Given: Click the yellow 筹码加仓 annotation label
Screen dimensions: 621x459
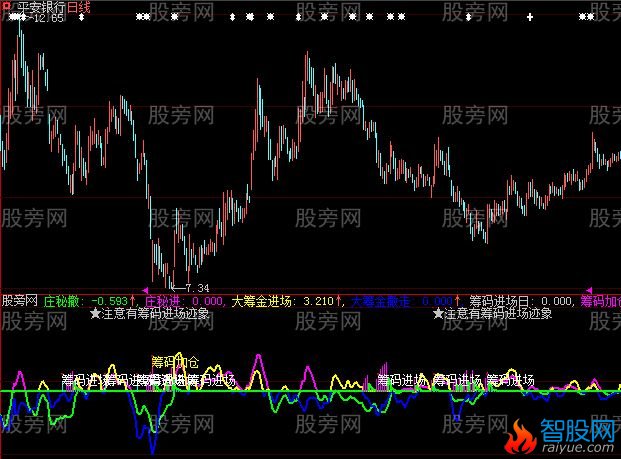Looking at the screenshot, I should (x=175, y=362).
